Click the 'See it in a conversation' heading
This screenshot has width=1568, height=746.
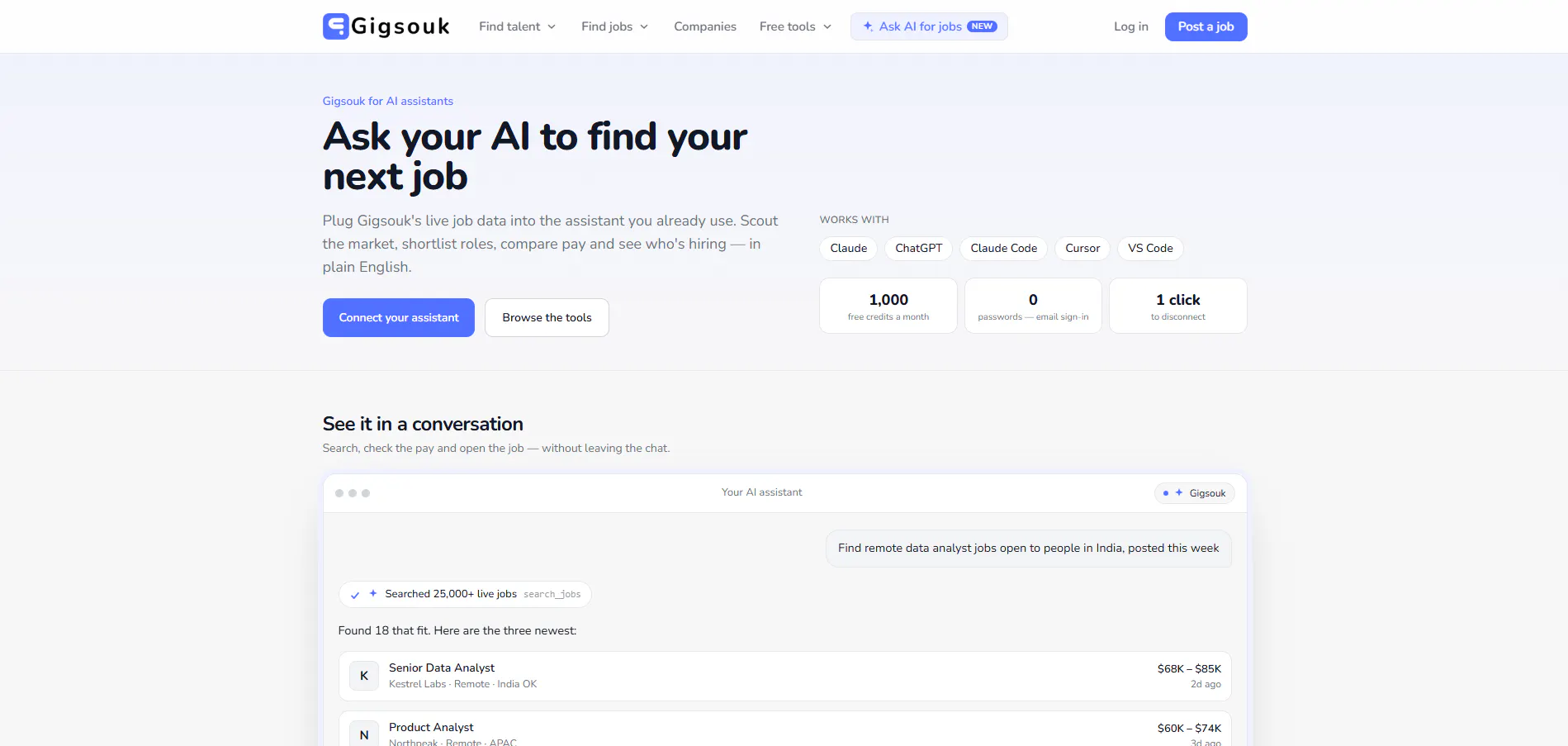tap(423, 424)
